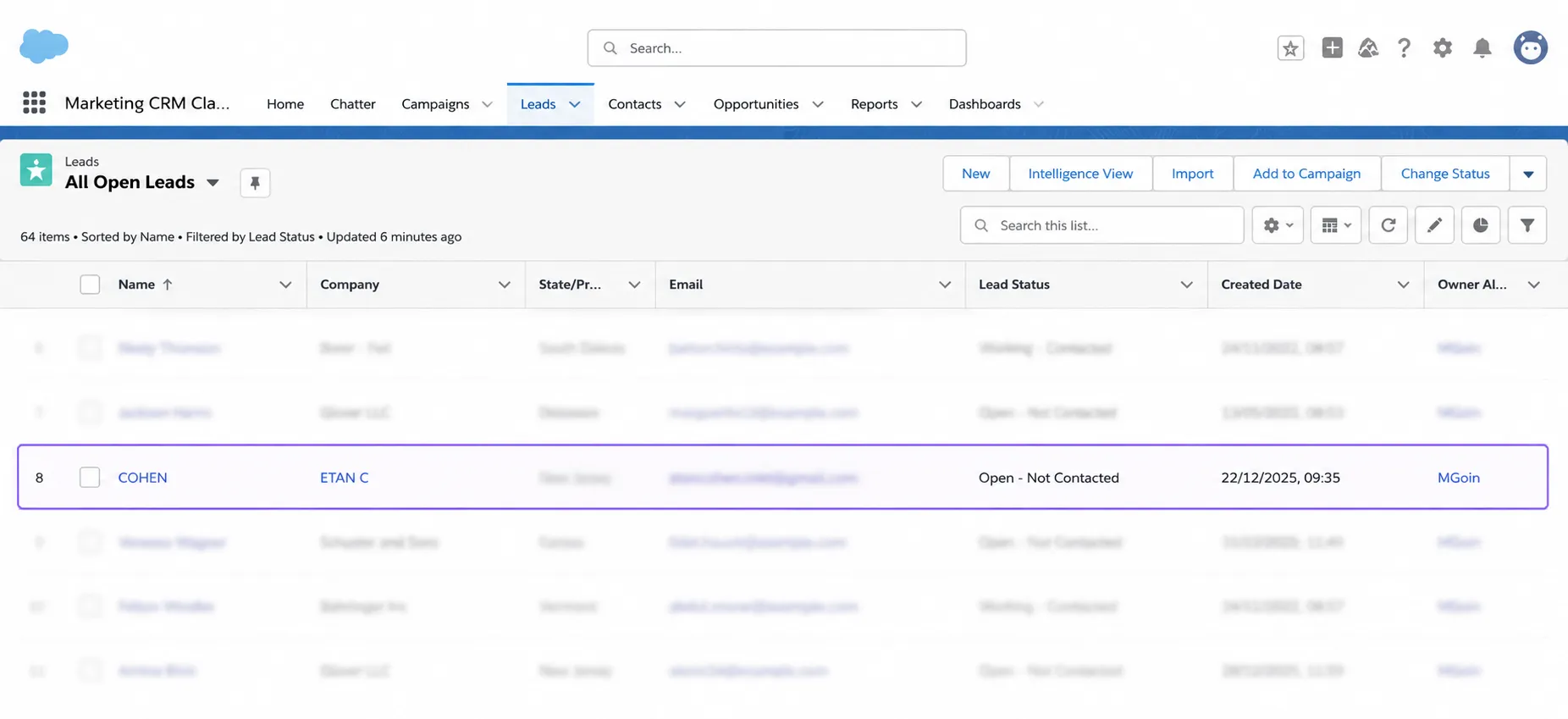Viewport: 1568px width, 719px height.
Task: Open the Reports tab
Action: click(874, 104)
